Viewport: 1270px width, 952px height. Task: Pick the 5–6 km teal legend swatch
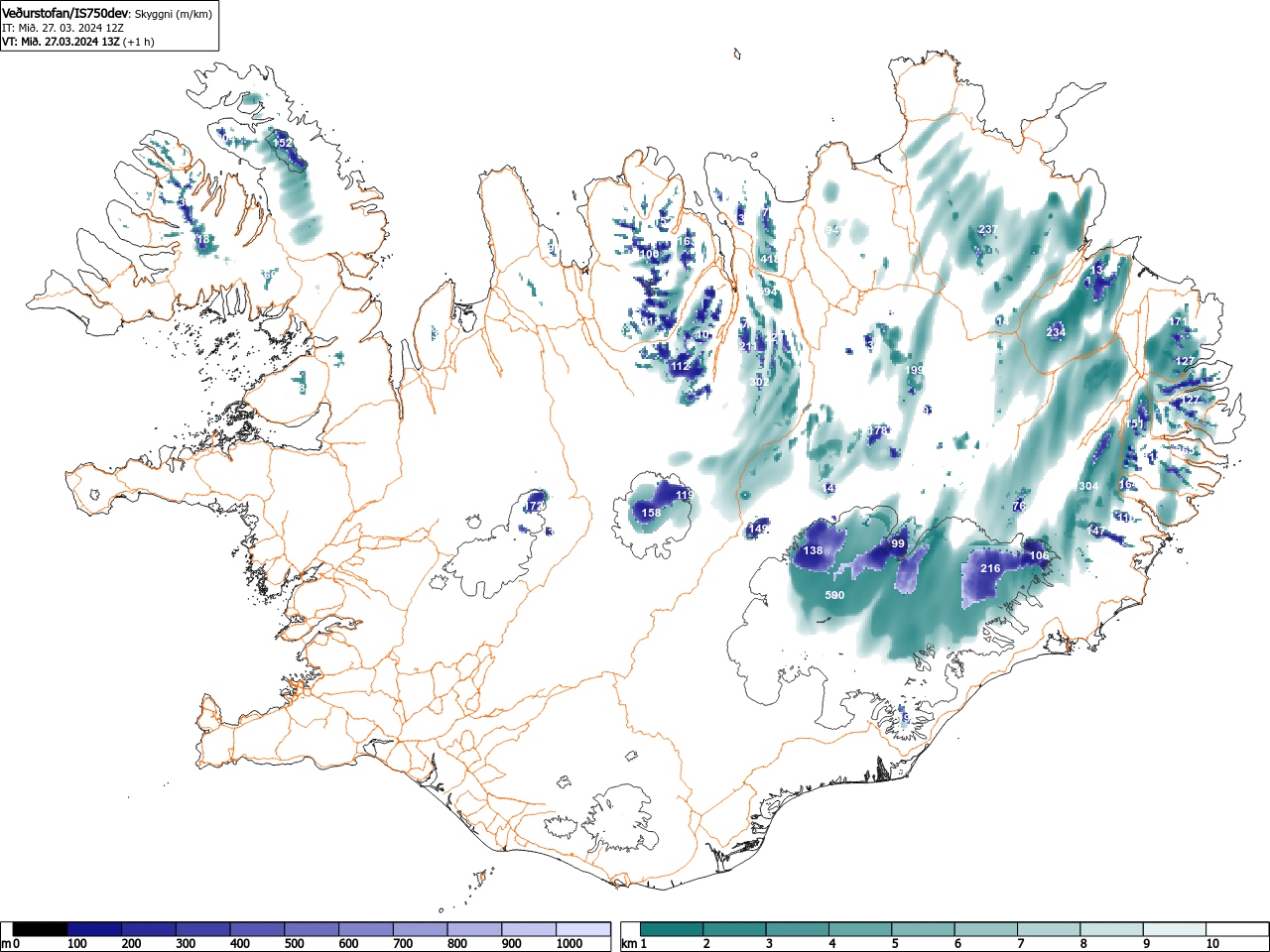(924, 929)
